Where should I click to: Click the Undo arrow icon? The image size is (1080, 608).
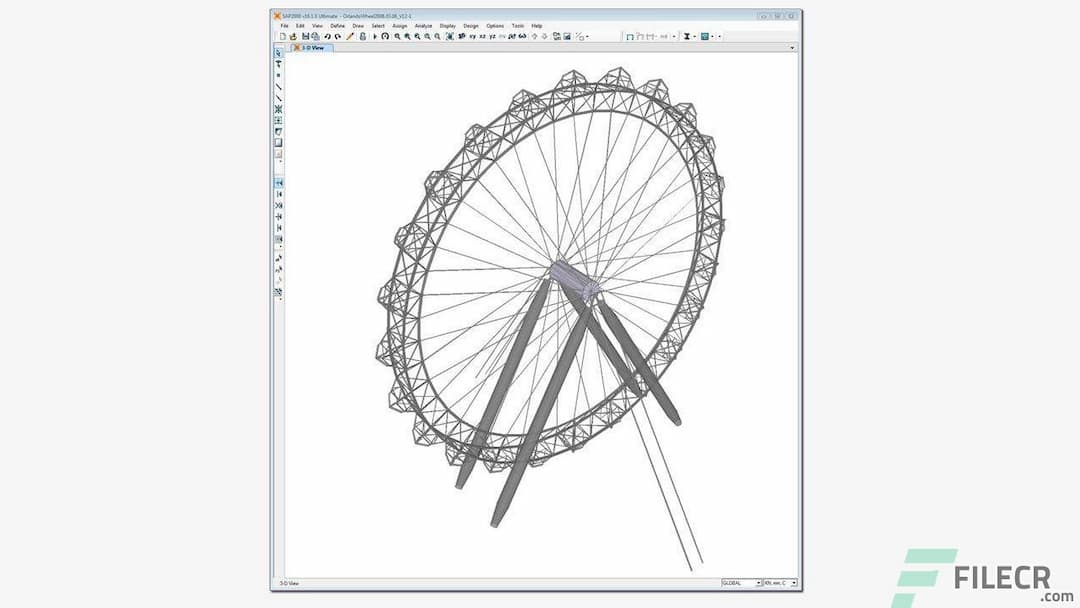coord(327,36)
